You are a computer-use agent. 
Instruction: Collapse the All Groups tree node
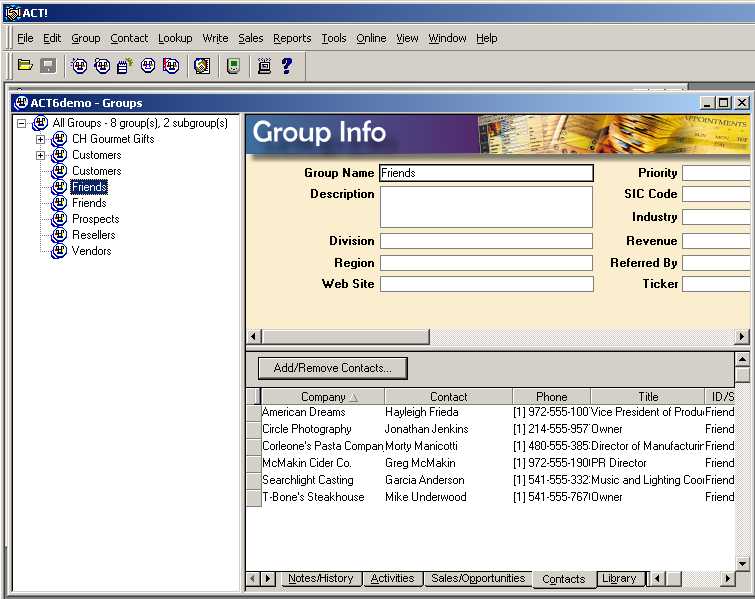[x=21, y=123]
